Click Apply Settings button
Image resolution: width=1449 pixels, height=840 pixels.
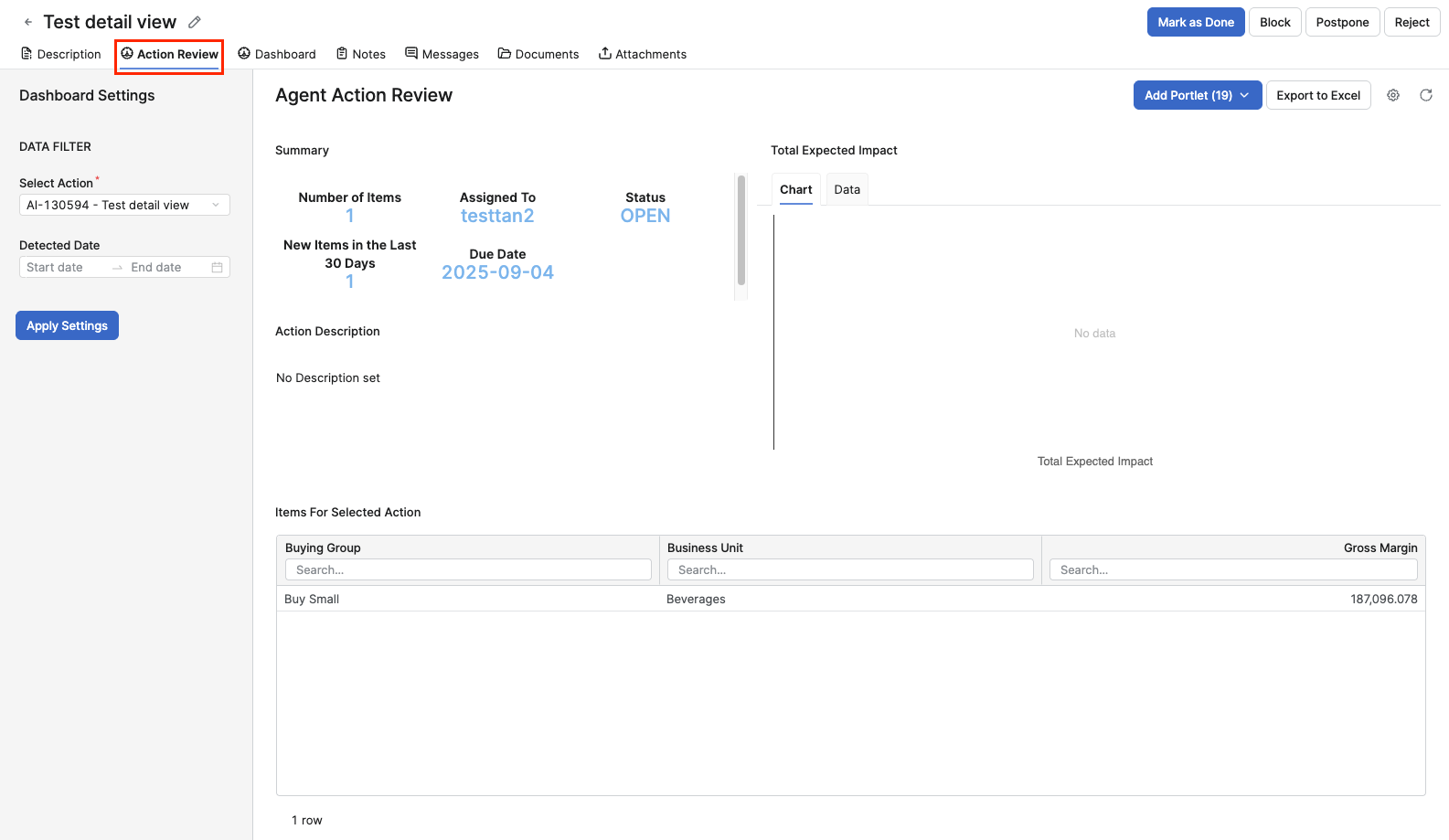67,325
